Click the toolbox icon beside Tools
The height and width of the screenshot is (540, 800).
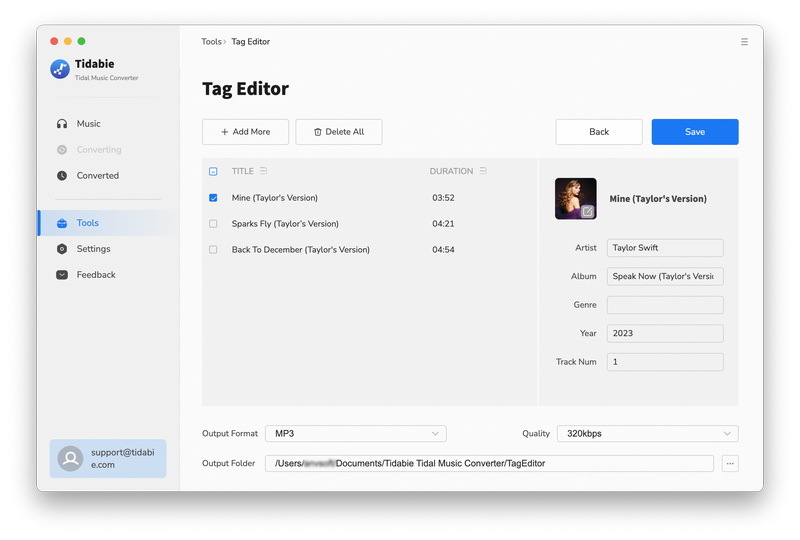pos(62,223)
